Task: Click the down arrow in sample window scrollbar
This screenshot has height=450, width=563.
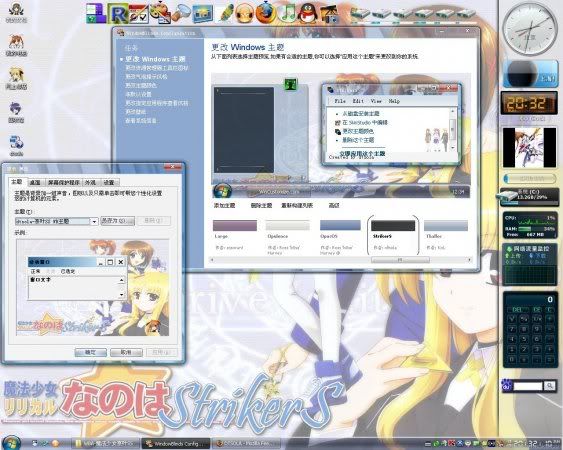Action: [x=122, y=295]
